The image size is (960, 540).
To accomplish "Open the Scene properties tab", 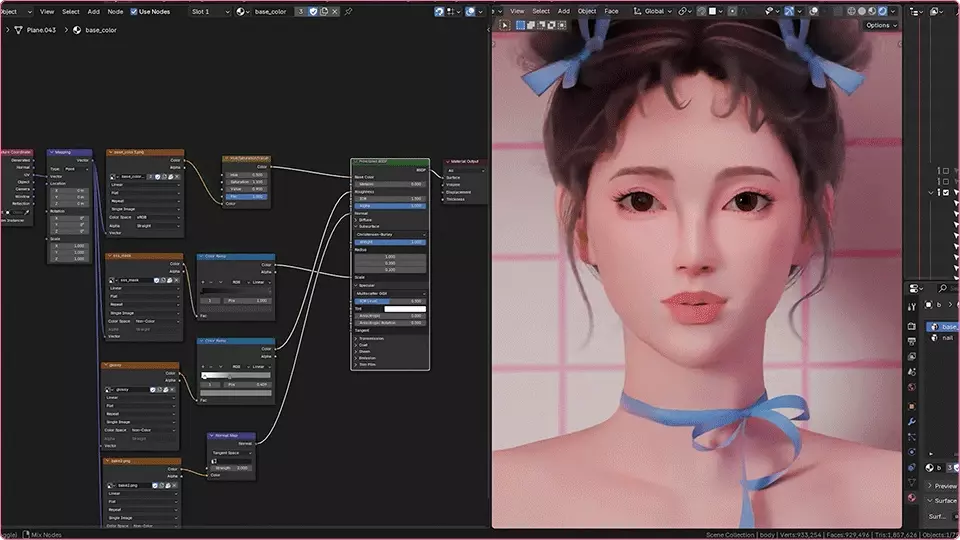I will (912, 372).
